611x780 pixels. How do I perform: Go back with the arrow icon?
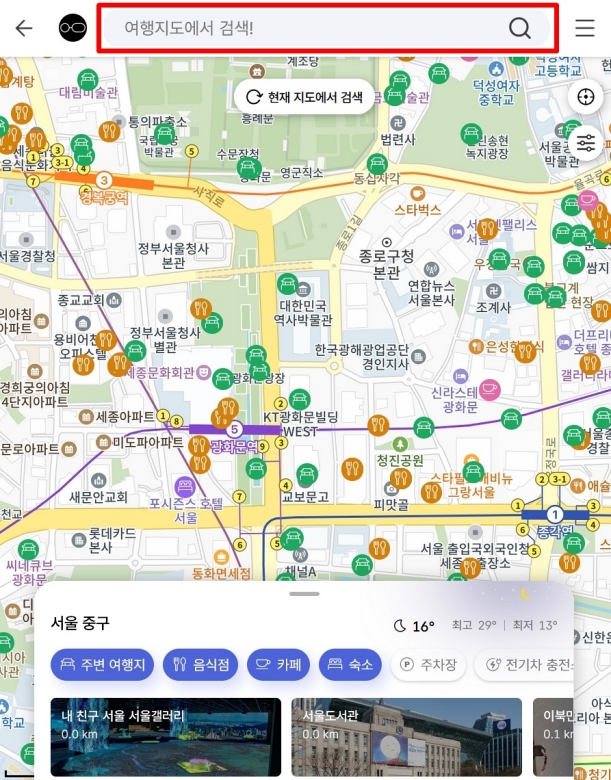[x=23, y=28]
